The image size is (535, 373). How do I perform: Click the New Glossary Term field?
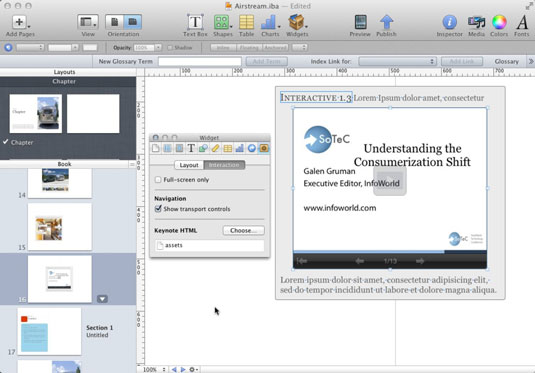pos(200,62)
